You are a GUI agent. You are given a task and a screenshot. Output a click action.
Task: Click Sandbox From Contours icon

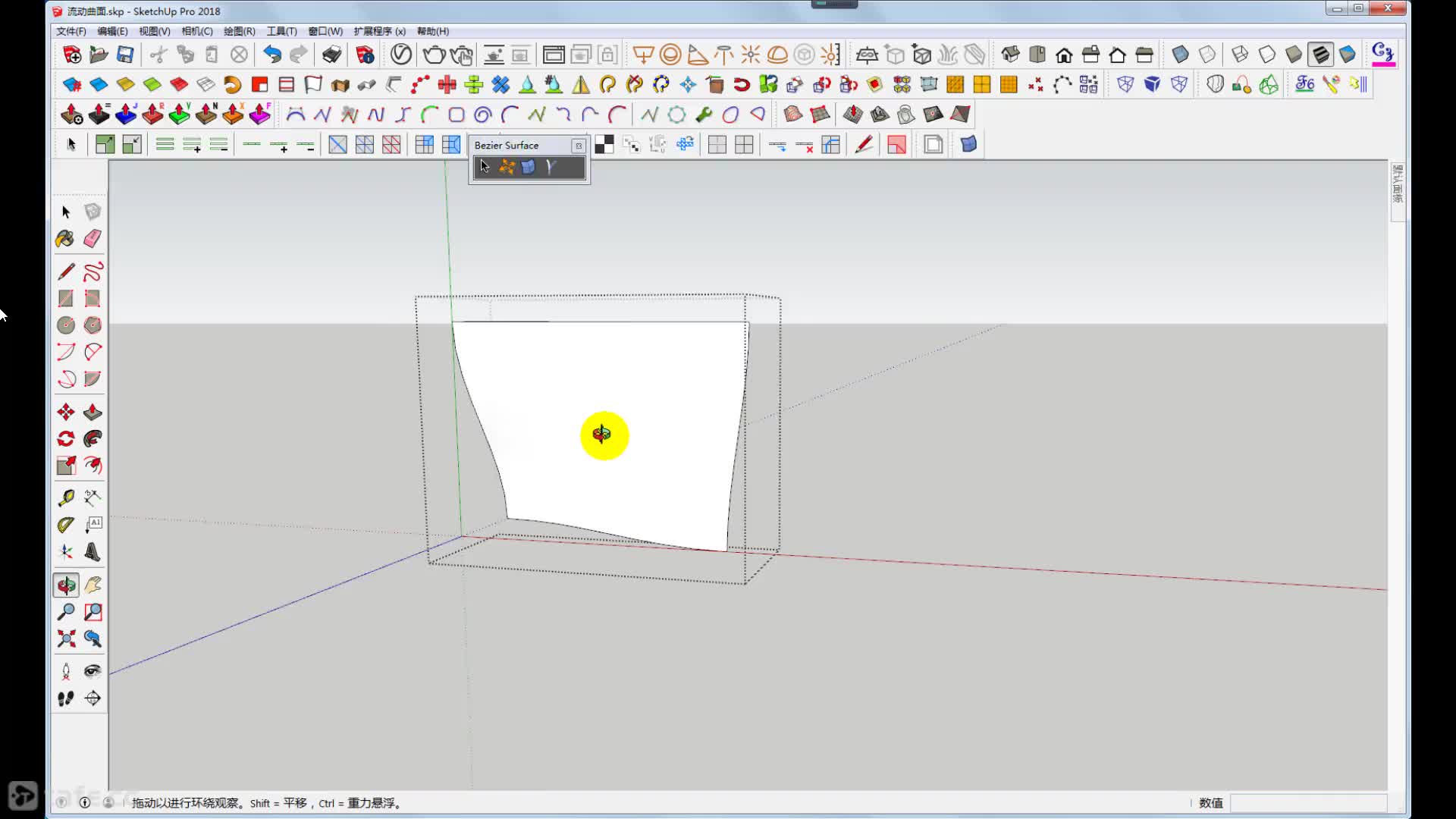pos(792,115)
